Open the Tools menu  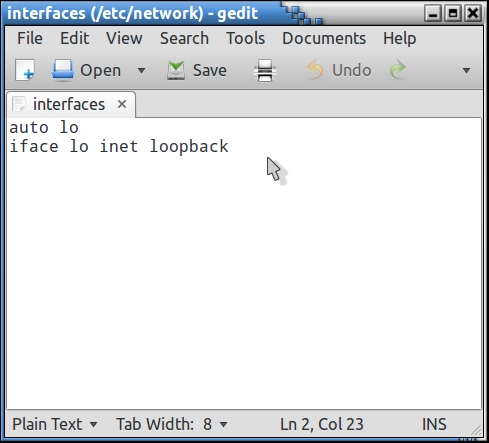point(246,38)
